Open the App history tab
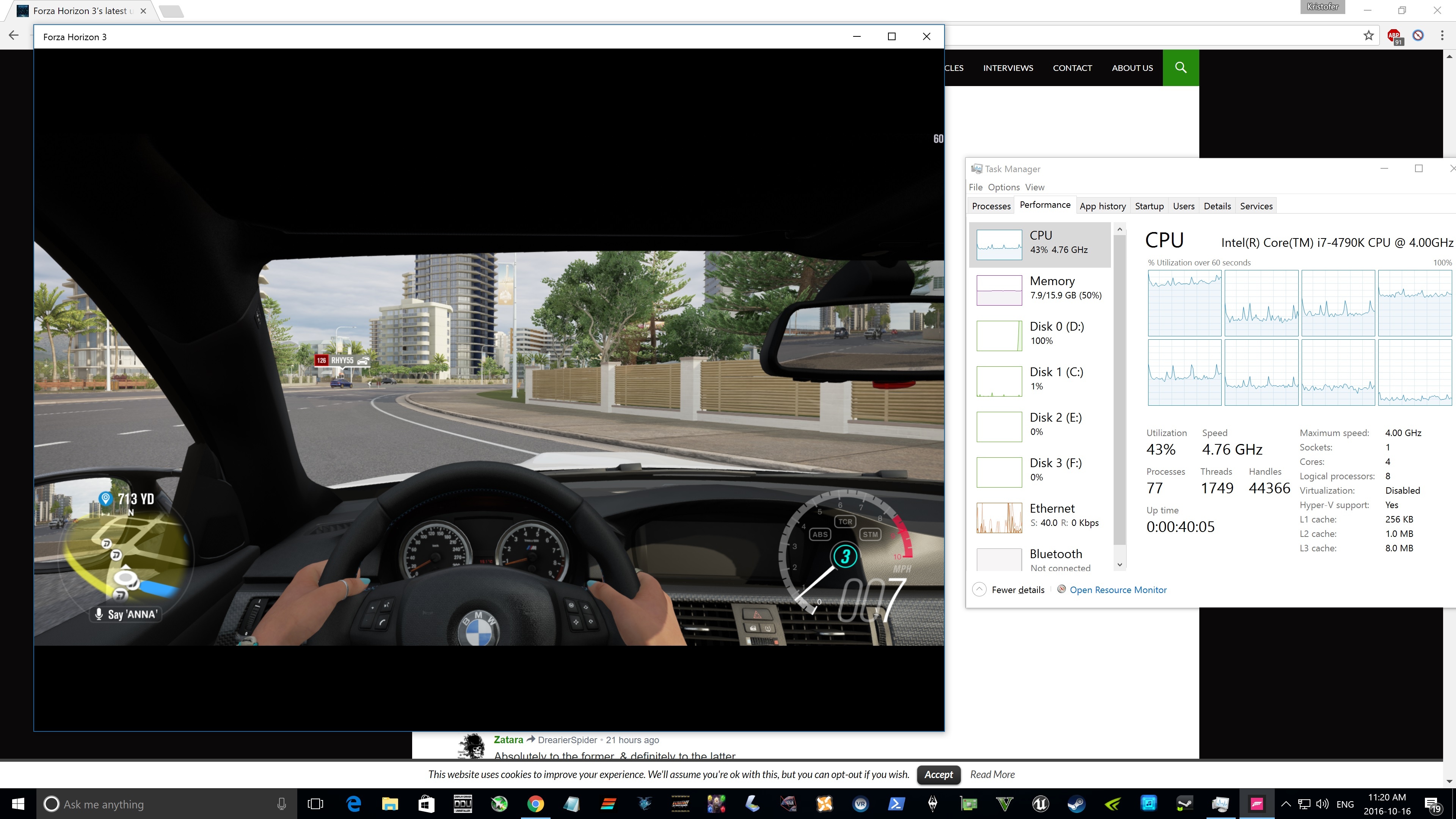The height and width of the screenshot is (819, 1456). click(x=1102, y=206)
